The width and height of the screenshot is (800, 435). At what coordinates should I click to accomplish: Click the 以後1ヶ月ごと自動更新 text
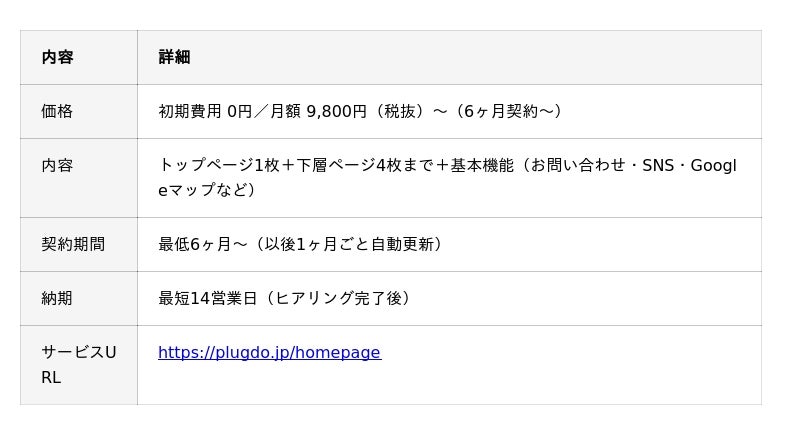click(x=348, y=244)
